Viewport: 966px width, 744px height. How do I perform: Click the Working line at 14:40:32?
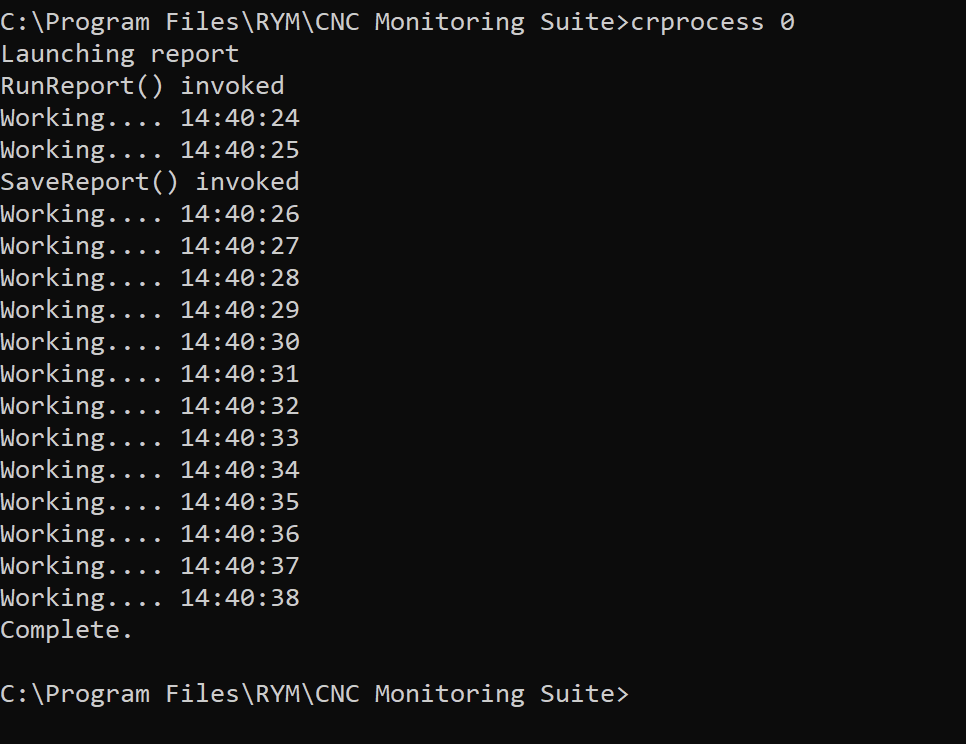pos(150,406)
